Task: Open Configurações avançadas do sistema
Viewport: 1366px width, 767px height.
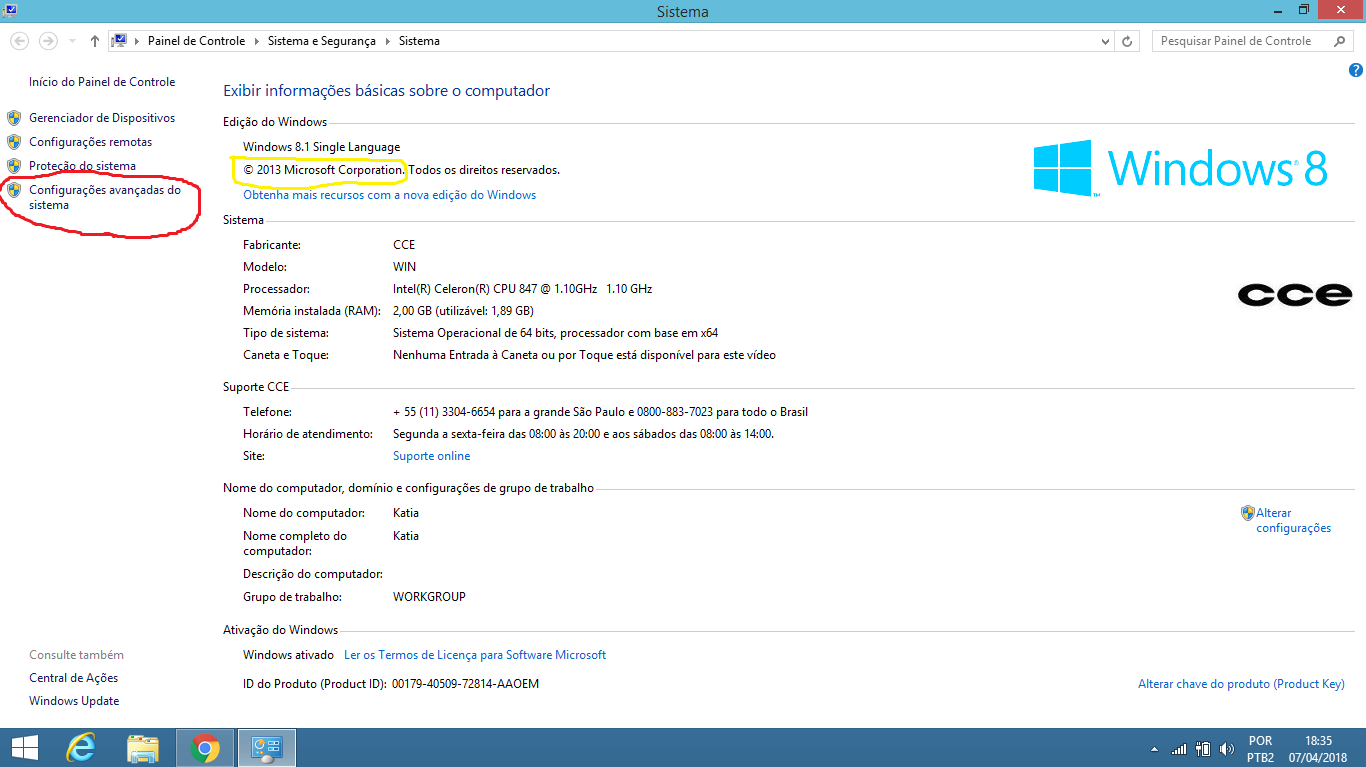Action: click(x=105, y=197)
